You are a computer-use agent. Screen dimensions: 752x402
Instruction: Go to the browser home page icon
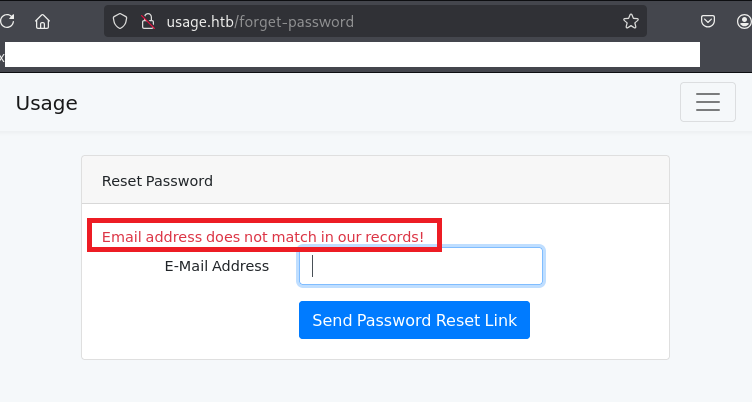(42, 21)
